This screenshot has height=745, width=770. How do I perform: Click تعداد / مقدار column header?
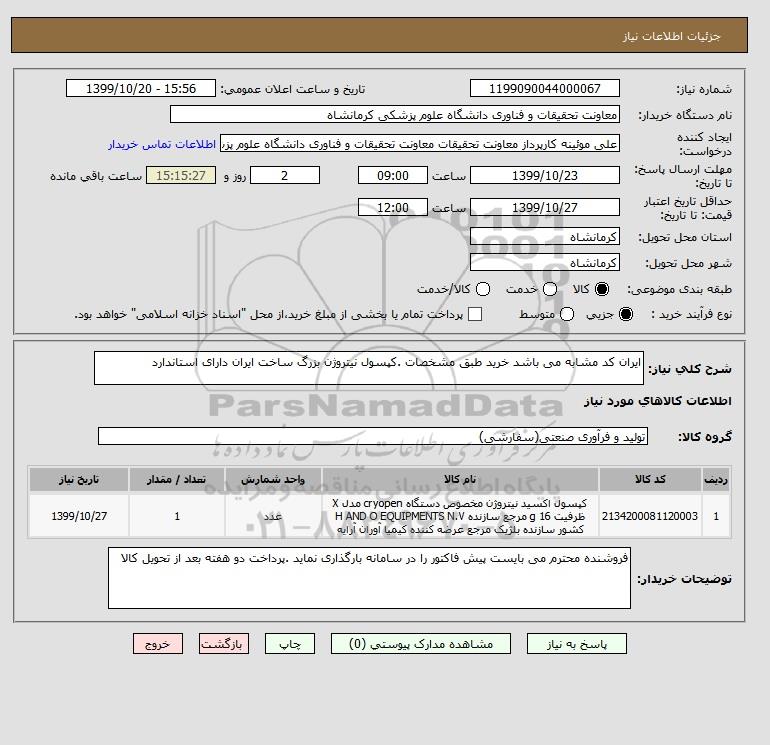click(177, 479)
